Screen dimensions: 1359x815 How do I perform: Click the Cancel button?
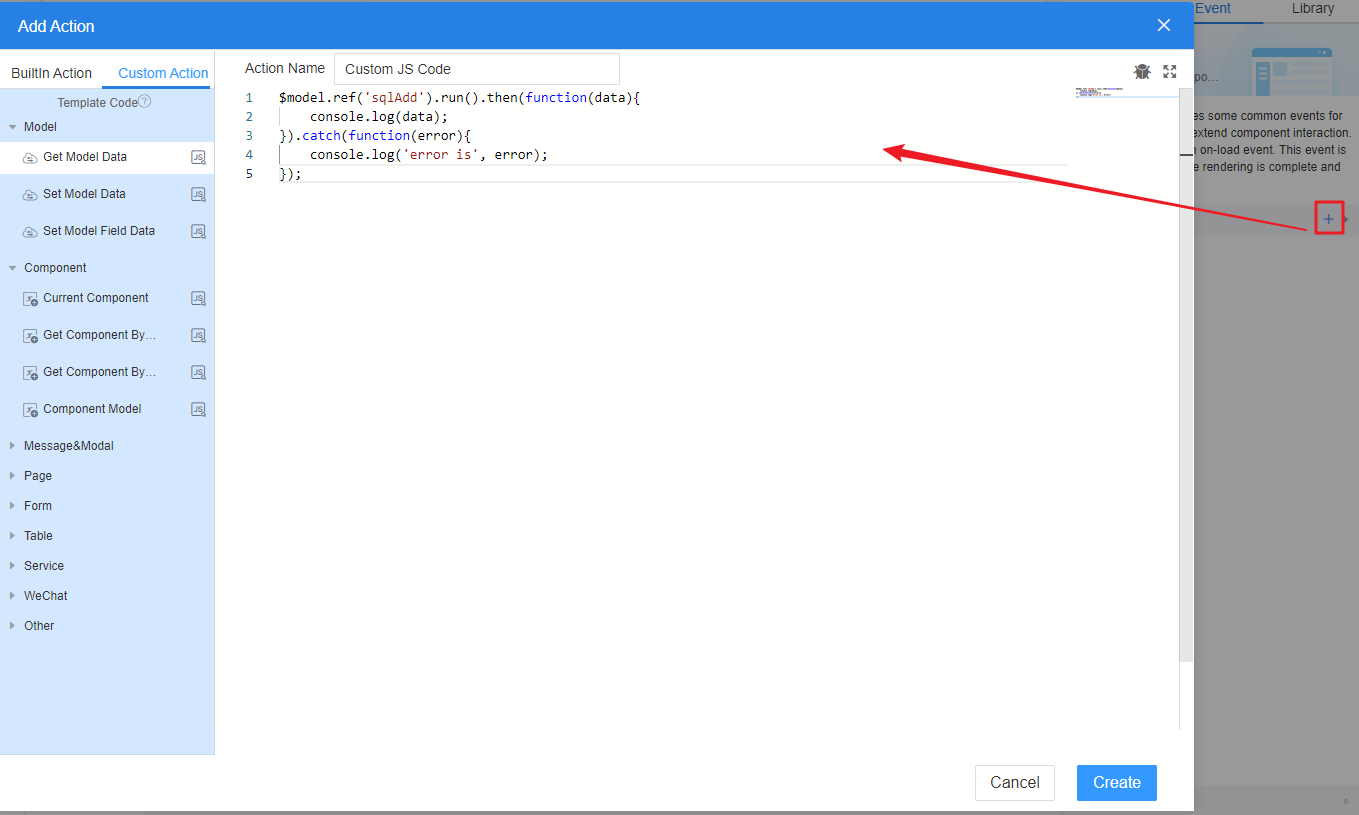pos(1015,783)
